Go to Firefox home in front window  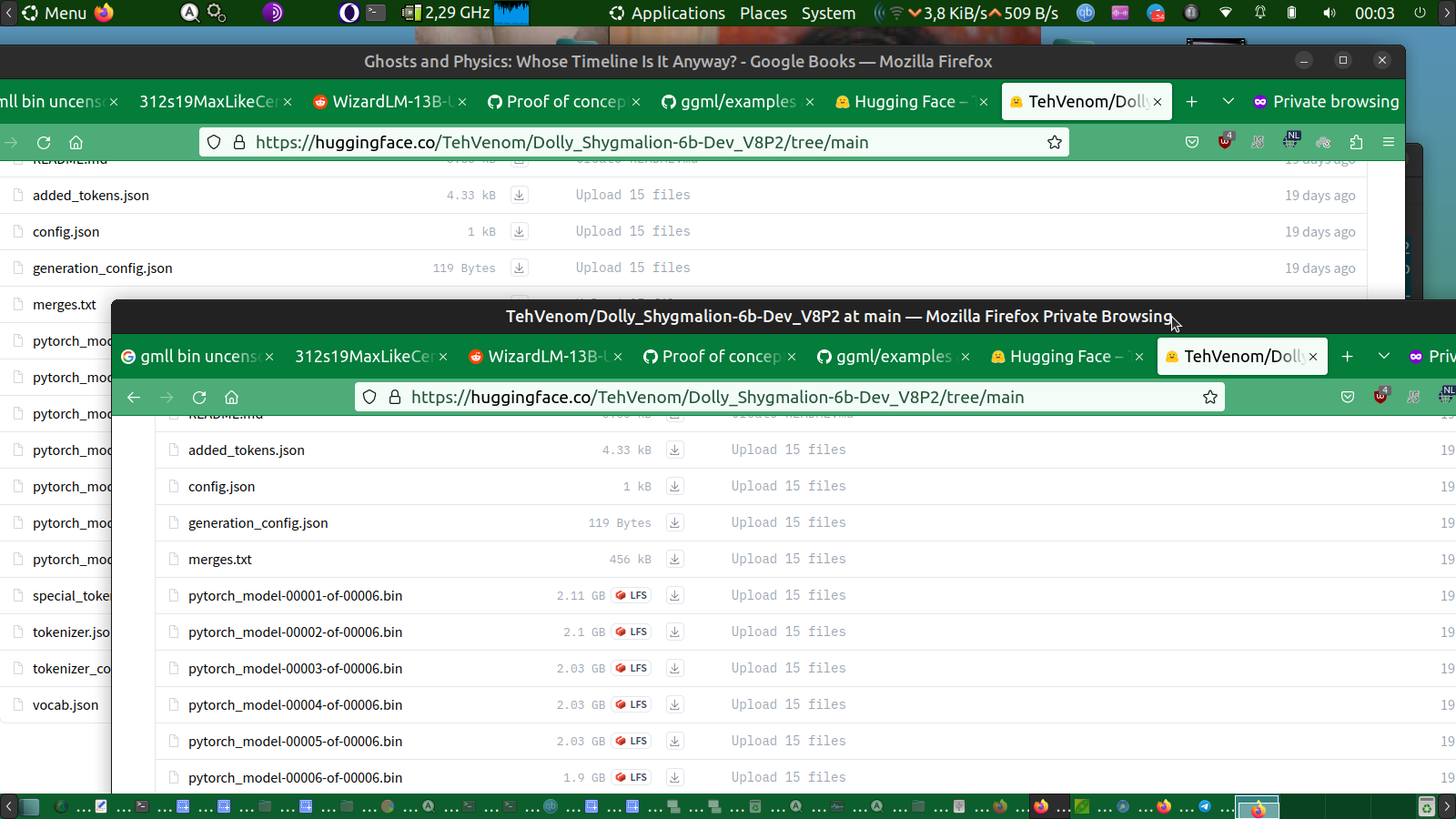232,397
